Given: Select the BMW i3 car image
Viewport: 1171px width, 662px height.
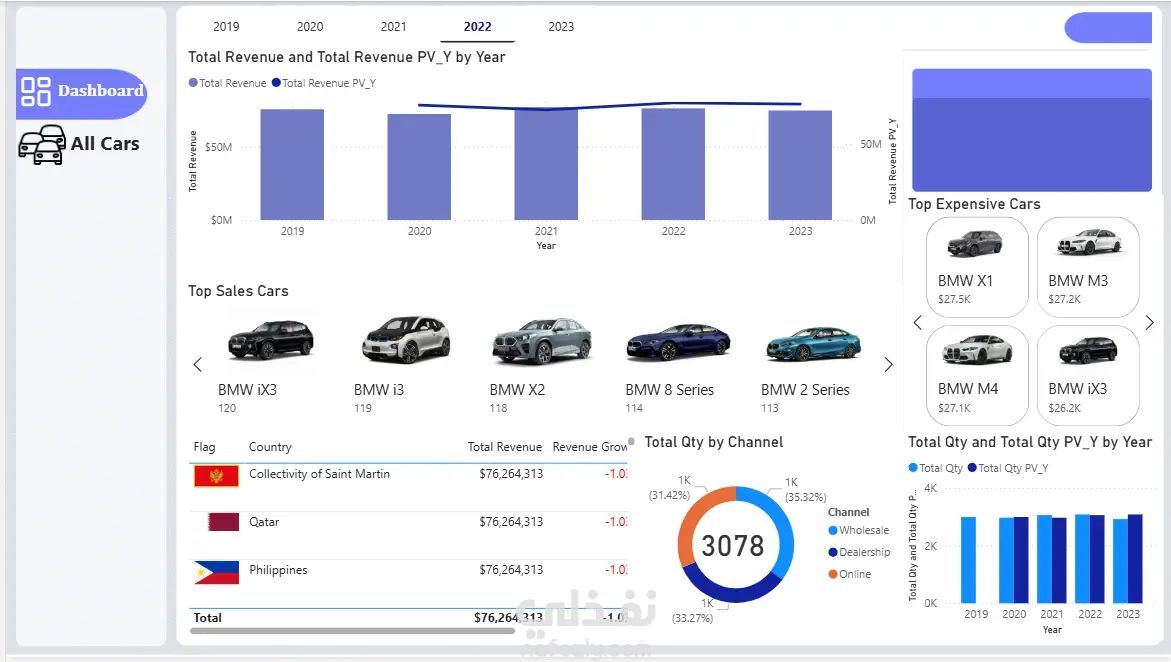Looking at the screenshot, I should point(406,339).
